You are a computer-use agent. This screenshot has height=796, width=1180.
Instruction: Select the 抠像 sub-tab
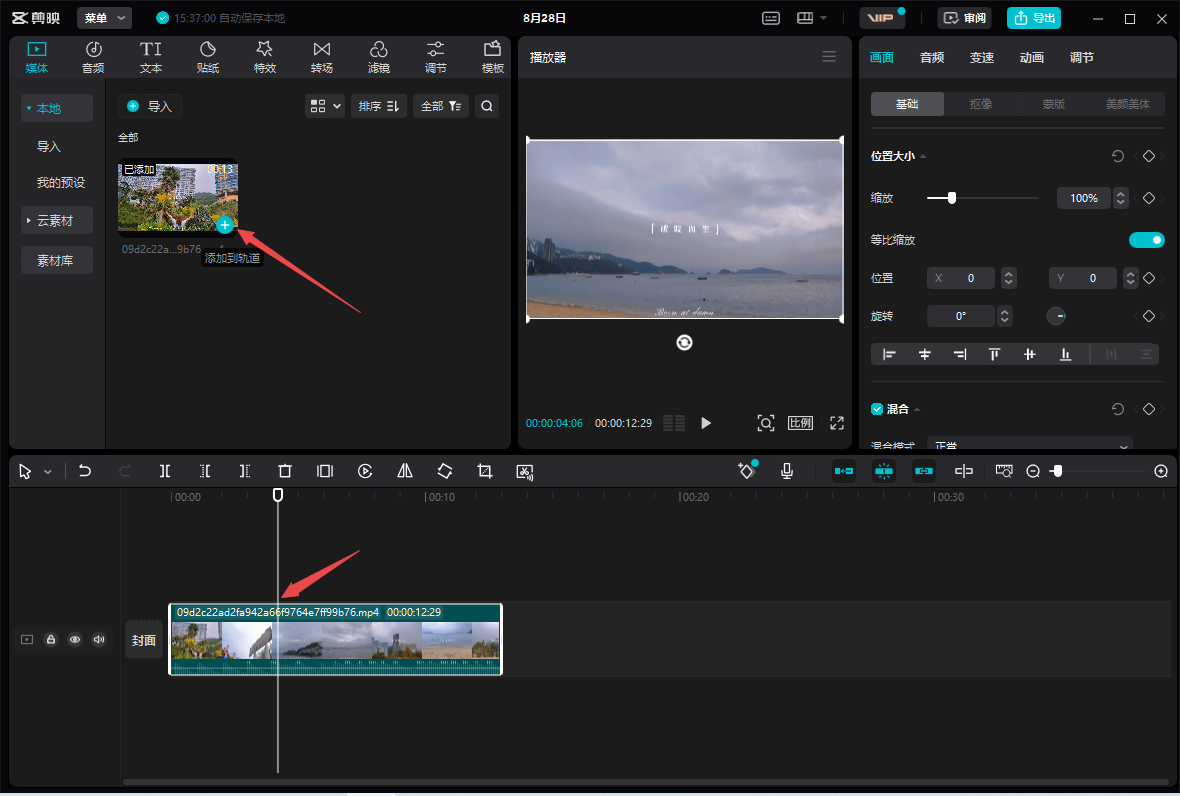981,104
